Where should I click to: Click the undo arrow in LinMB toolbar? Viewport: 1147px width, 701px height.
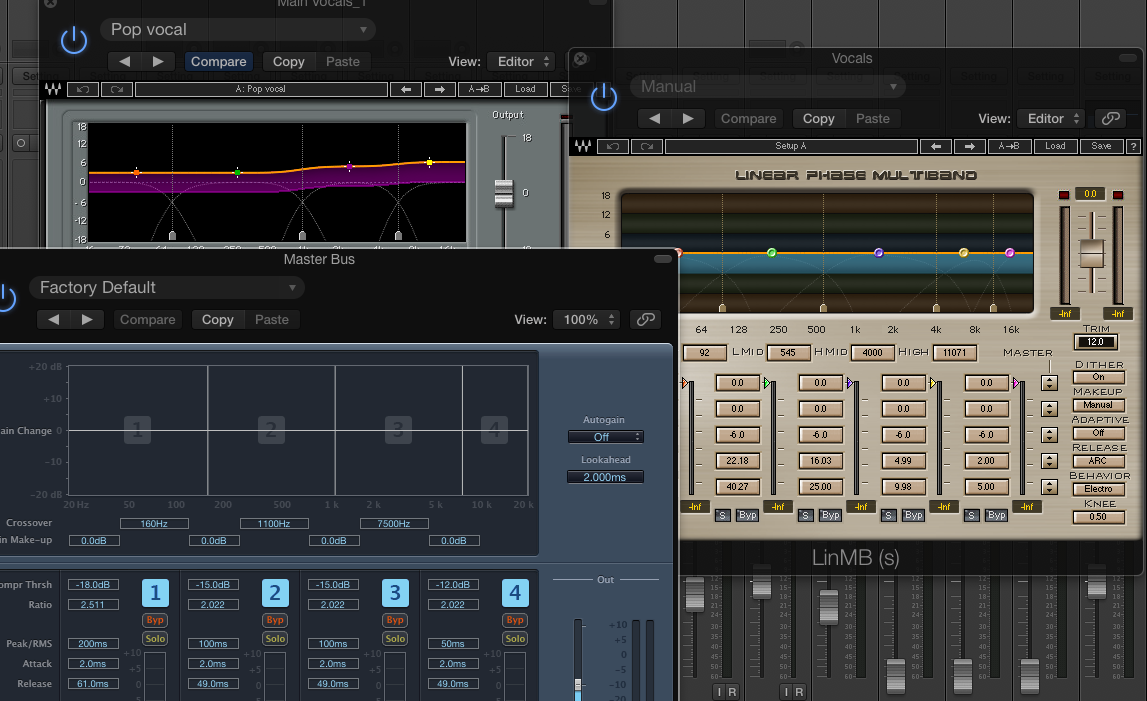(x=614, y=146)
